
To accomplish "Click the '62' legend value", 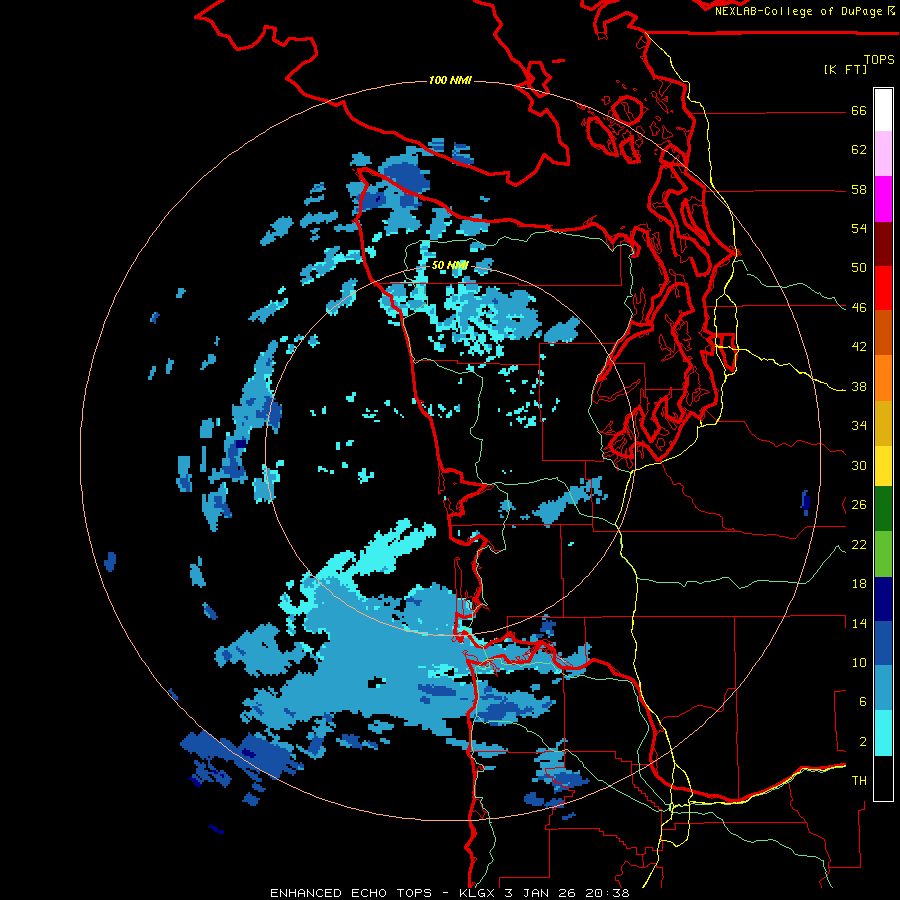I will point(859,150).
